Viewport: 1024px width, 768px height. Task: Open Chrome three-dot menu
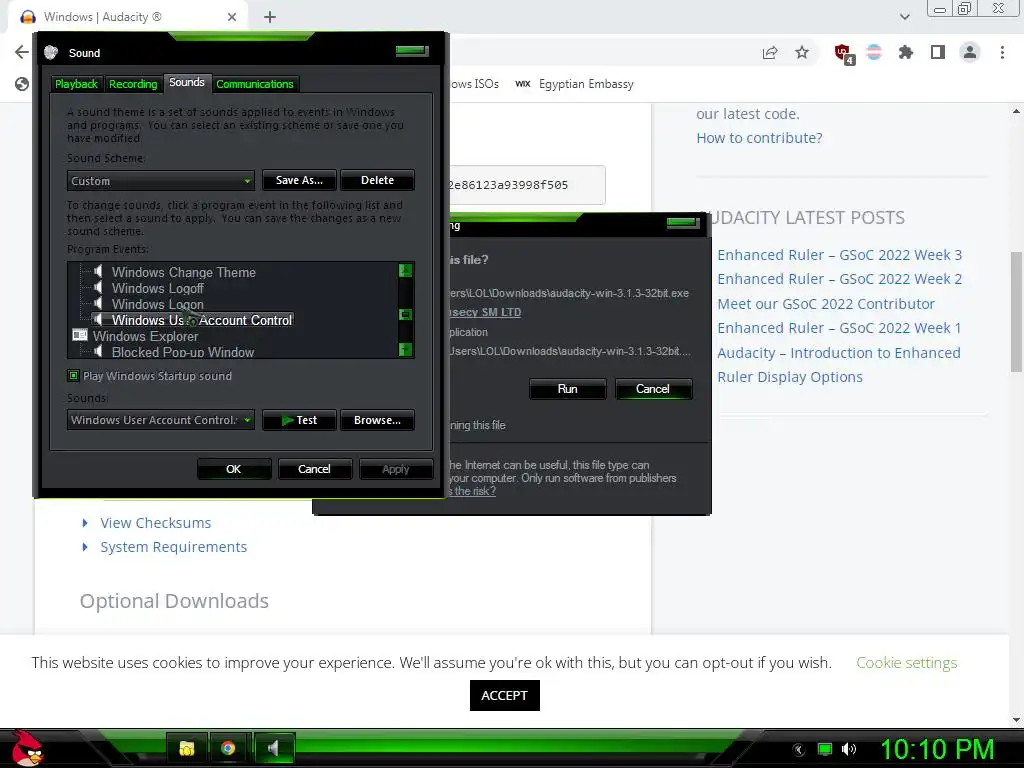click(x=1002, y=52)
